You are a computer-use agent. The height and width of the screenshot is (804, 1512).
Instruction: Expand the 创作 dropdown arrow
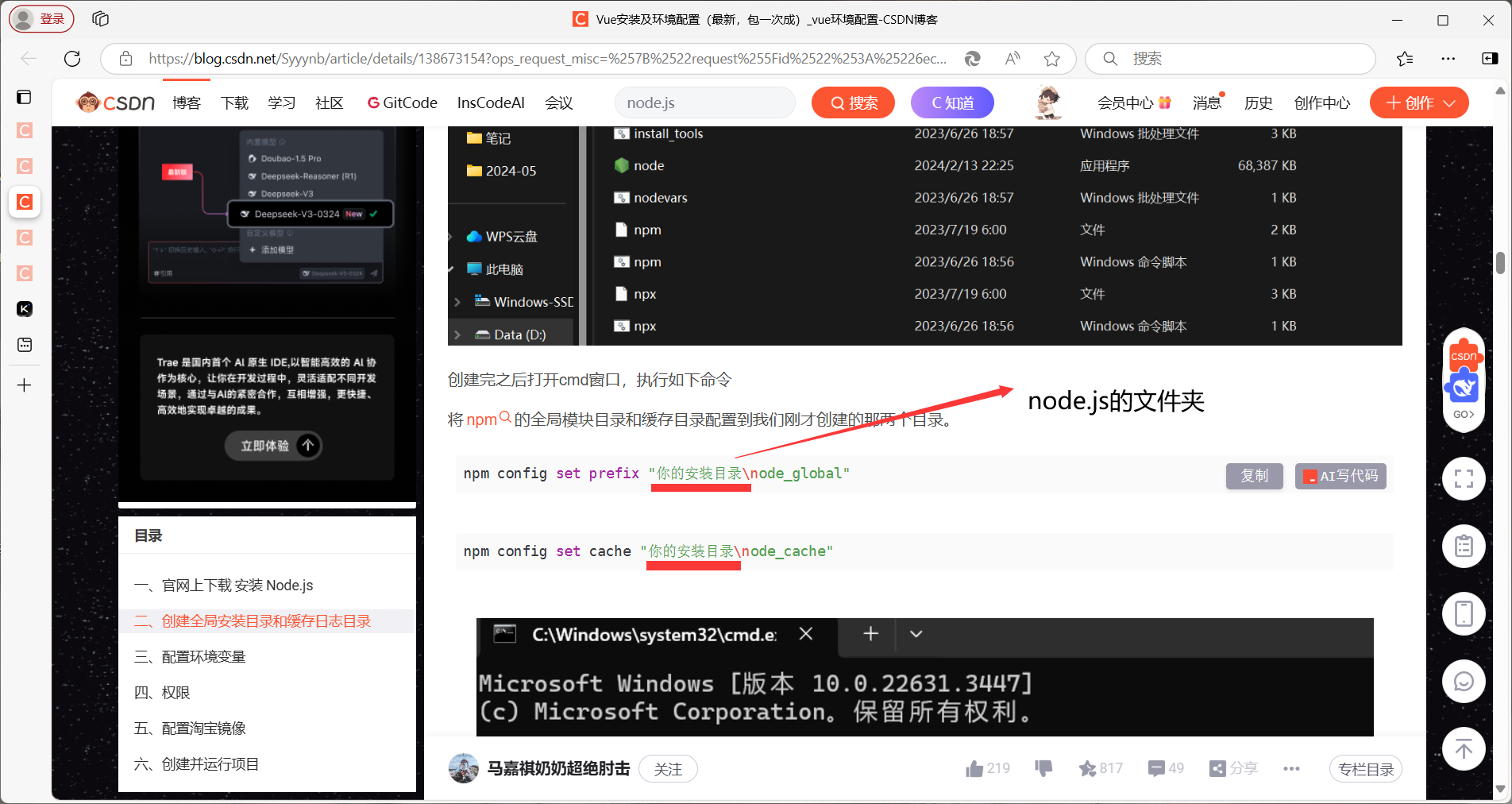pyautogui.click(x=1449, y=103)
